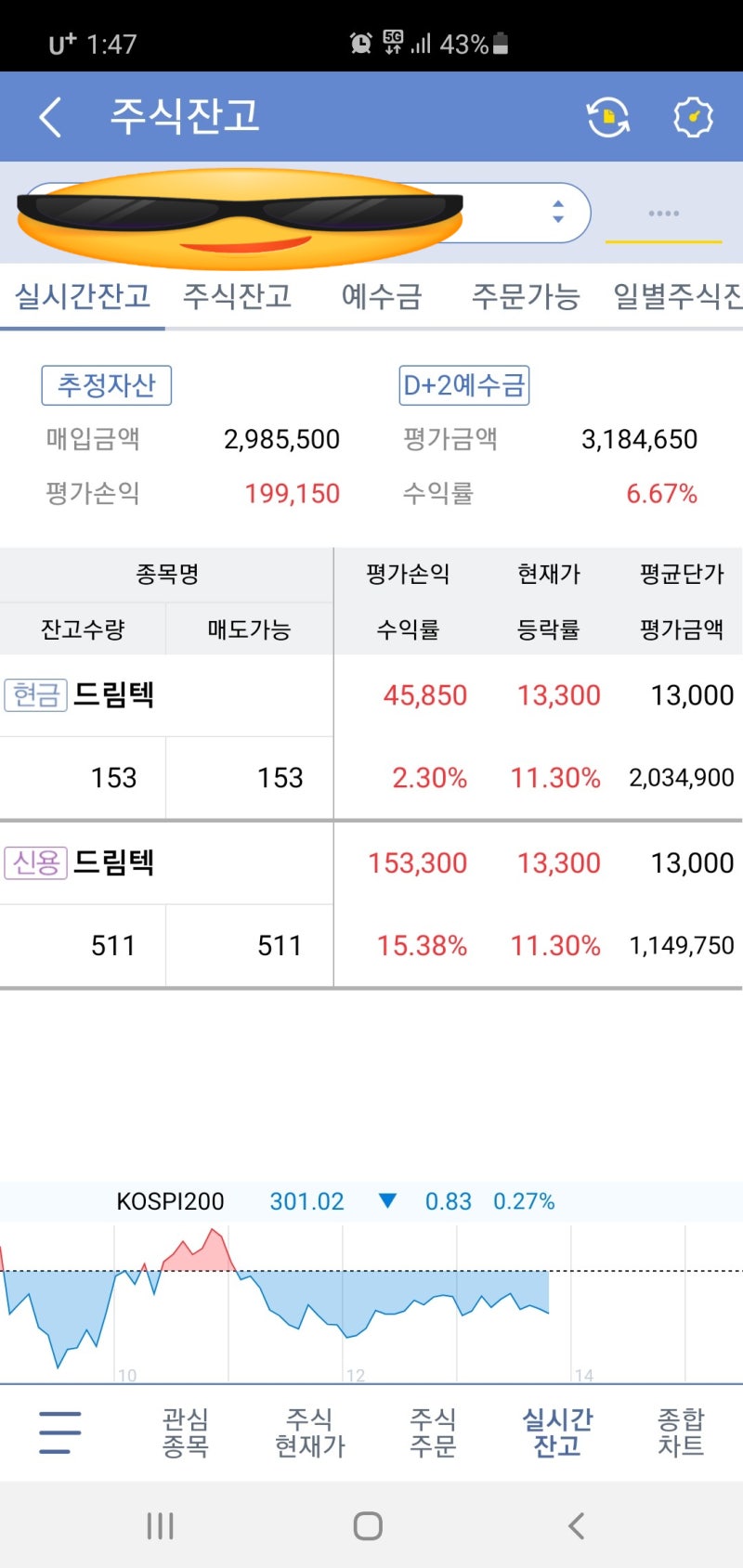743x1568 pixels.
Task: Select the 실시간잔고 bottom bar item
Action: click(x=557, y=1432)
